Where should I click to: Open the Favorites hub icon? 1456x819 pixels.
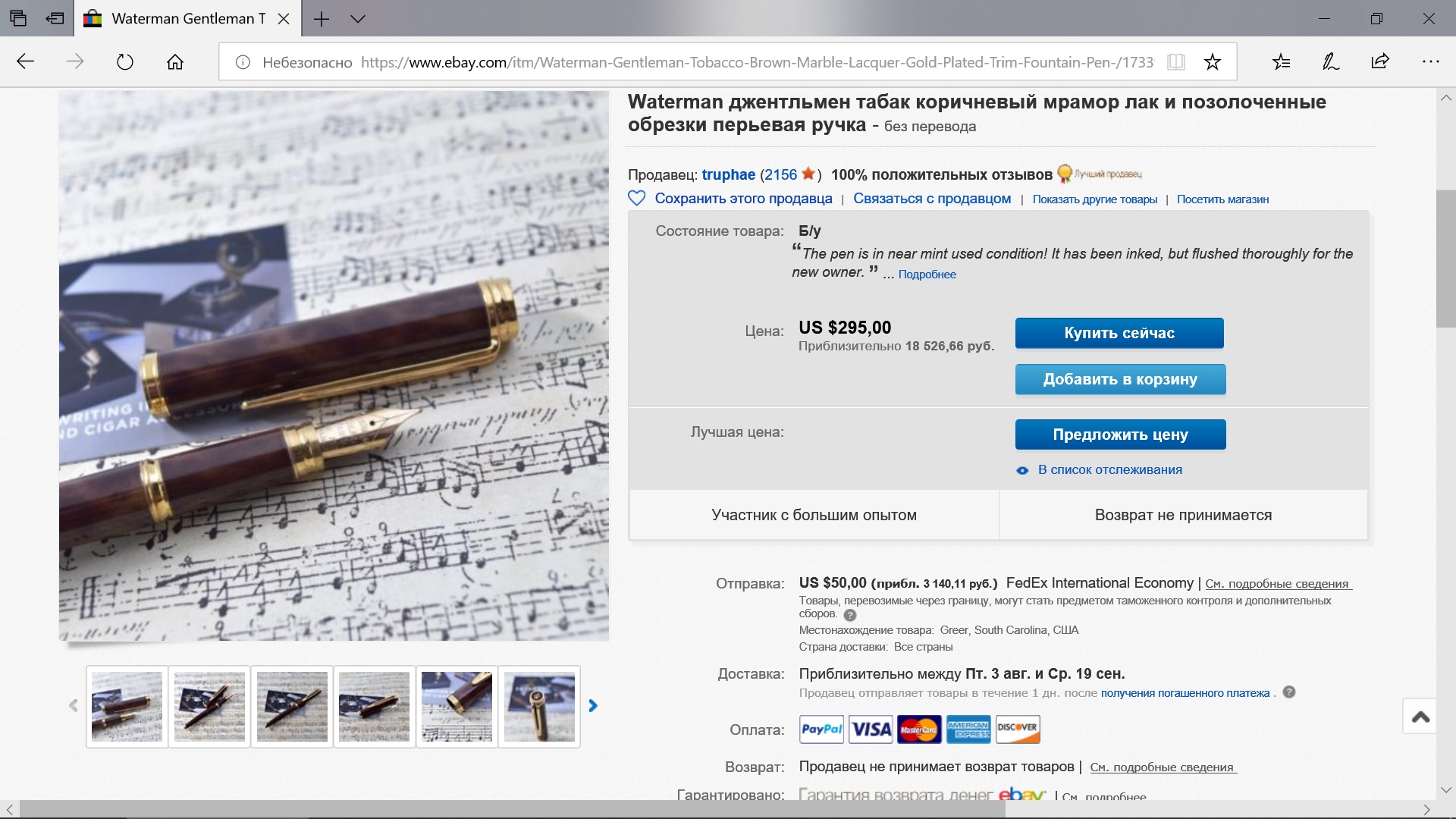[x=1282, y=62]
